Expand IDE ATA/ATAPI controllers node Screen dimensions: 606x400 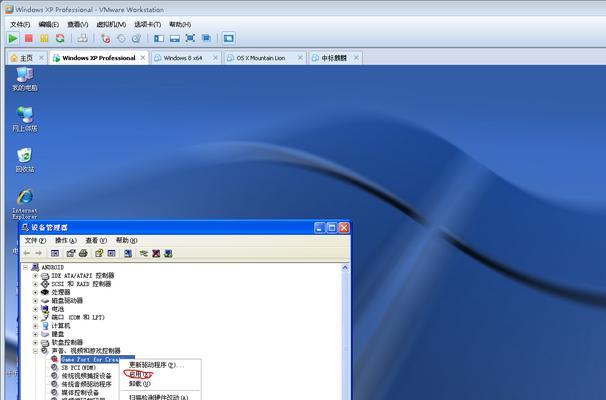pos(35,276)
